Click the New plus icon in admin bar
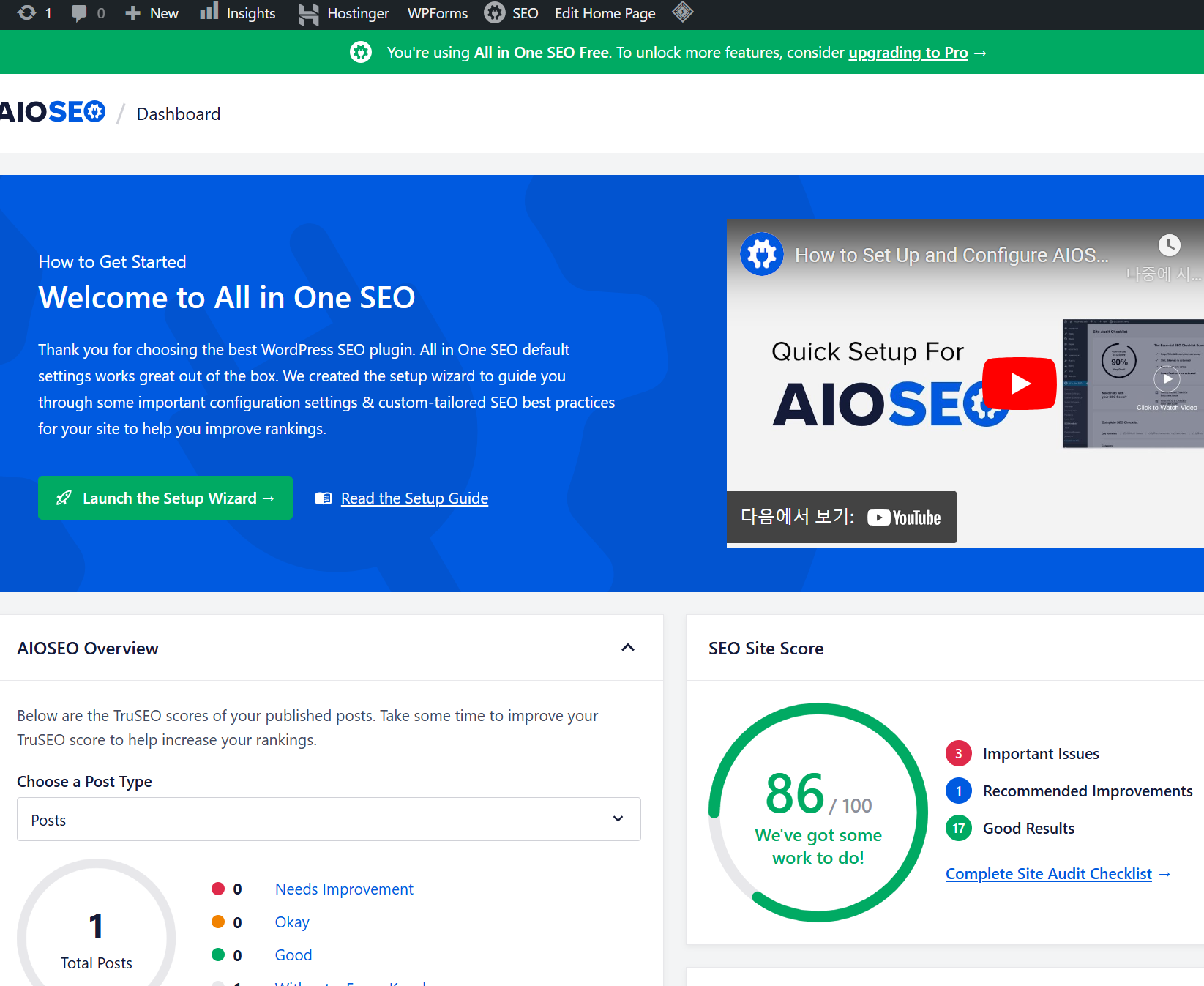Screen dimensions: 1204x986 (132, 13)
